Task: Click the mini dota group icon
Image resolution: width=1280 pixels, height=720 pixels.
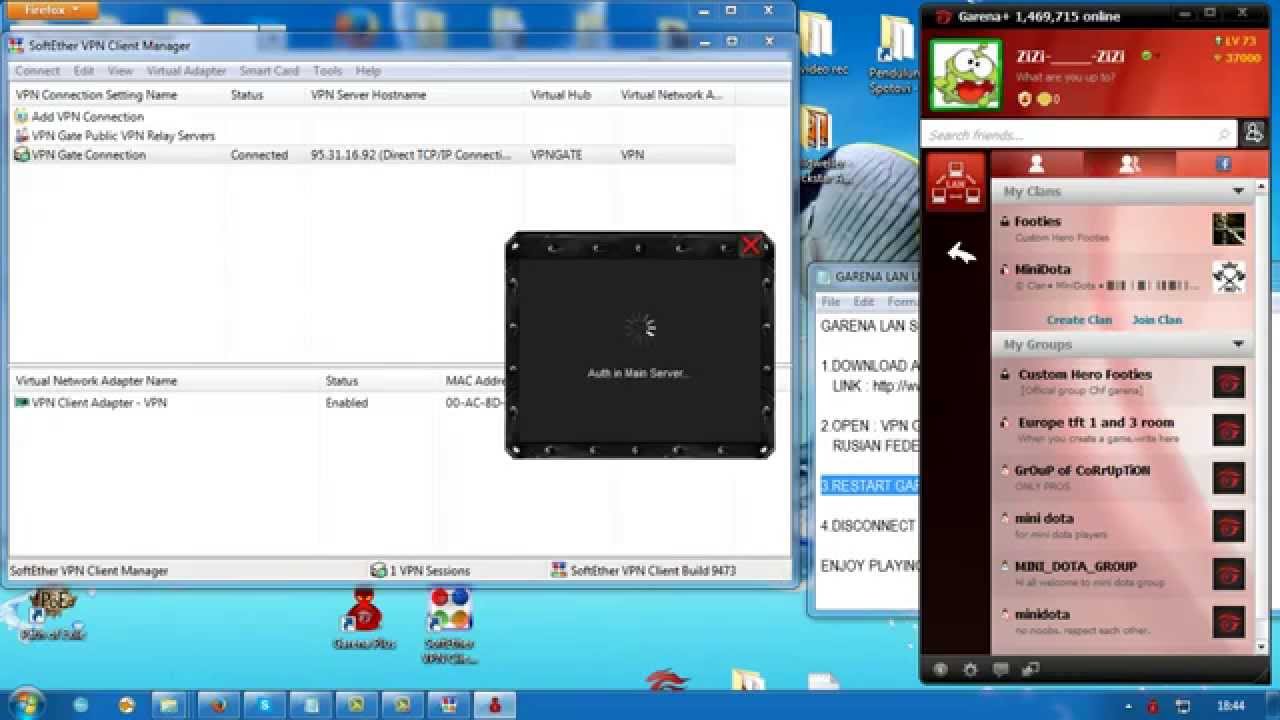Action: pyautogui.click(x=1229, y=525)
